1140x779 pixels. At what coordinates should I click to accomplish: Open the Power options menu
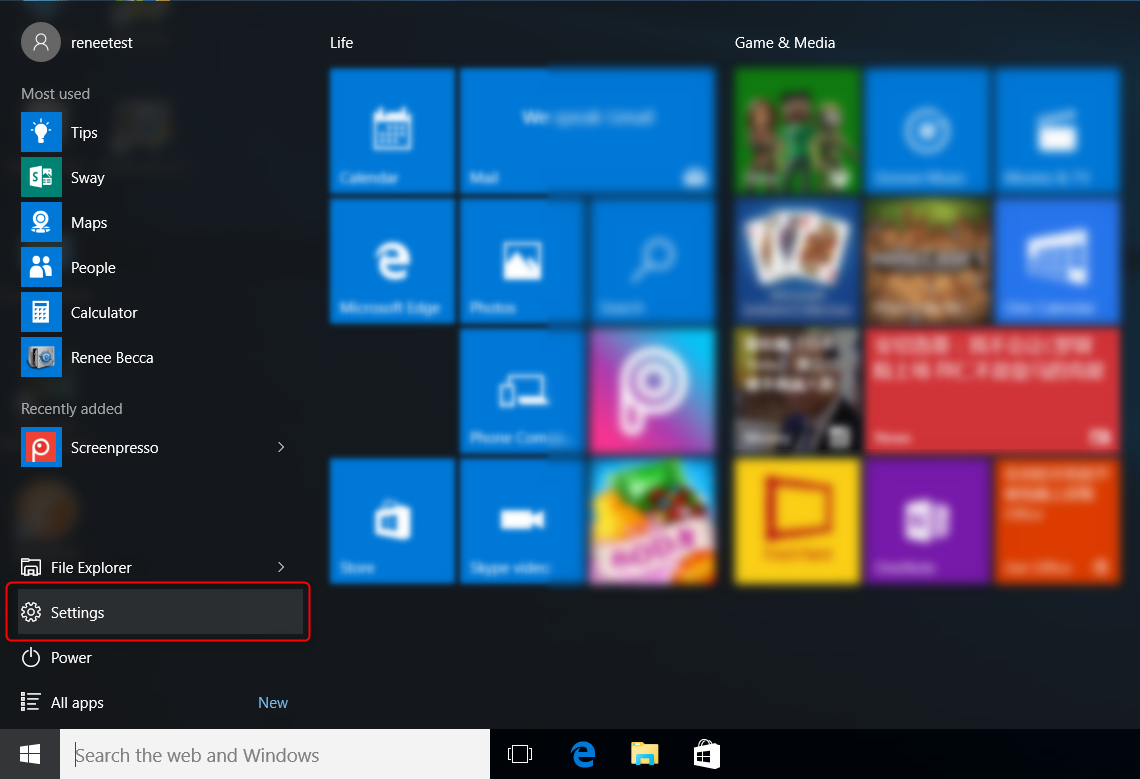tap(70, 657)
